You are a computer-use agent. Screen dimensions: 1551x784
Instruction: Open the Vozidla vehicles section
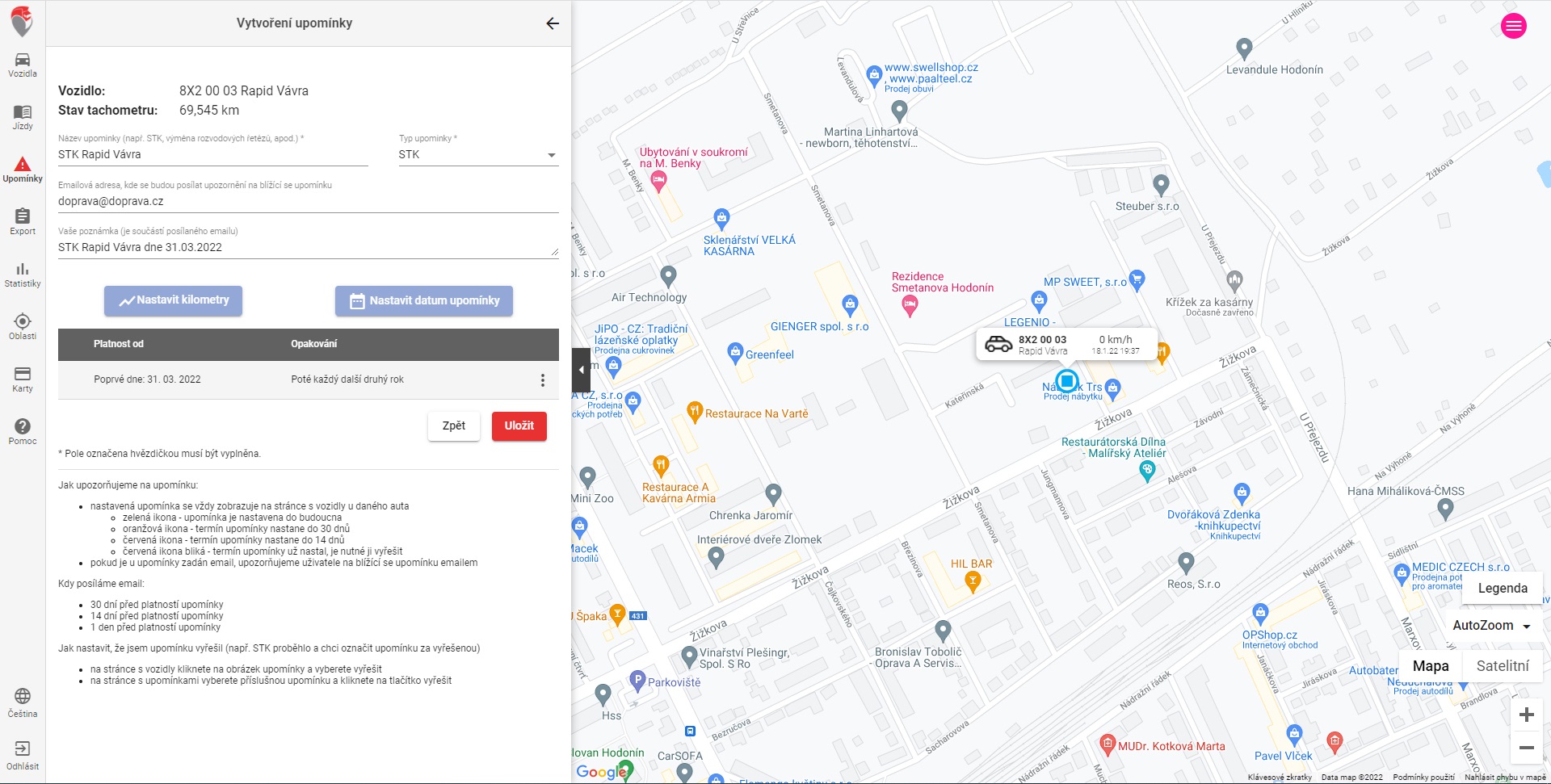tap(23, 65)
